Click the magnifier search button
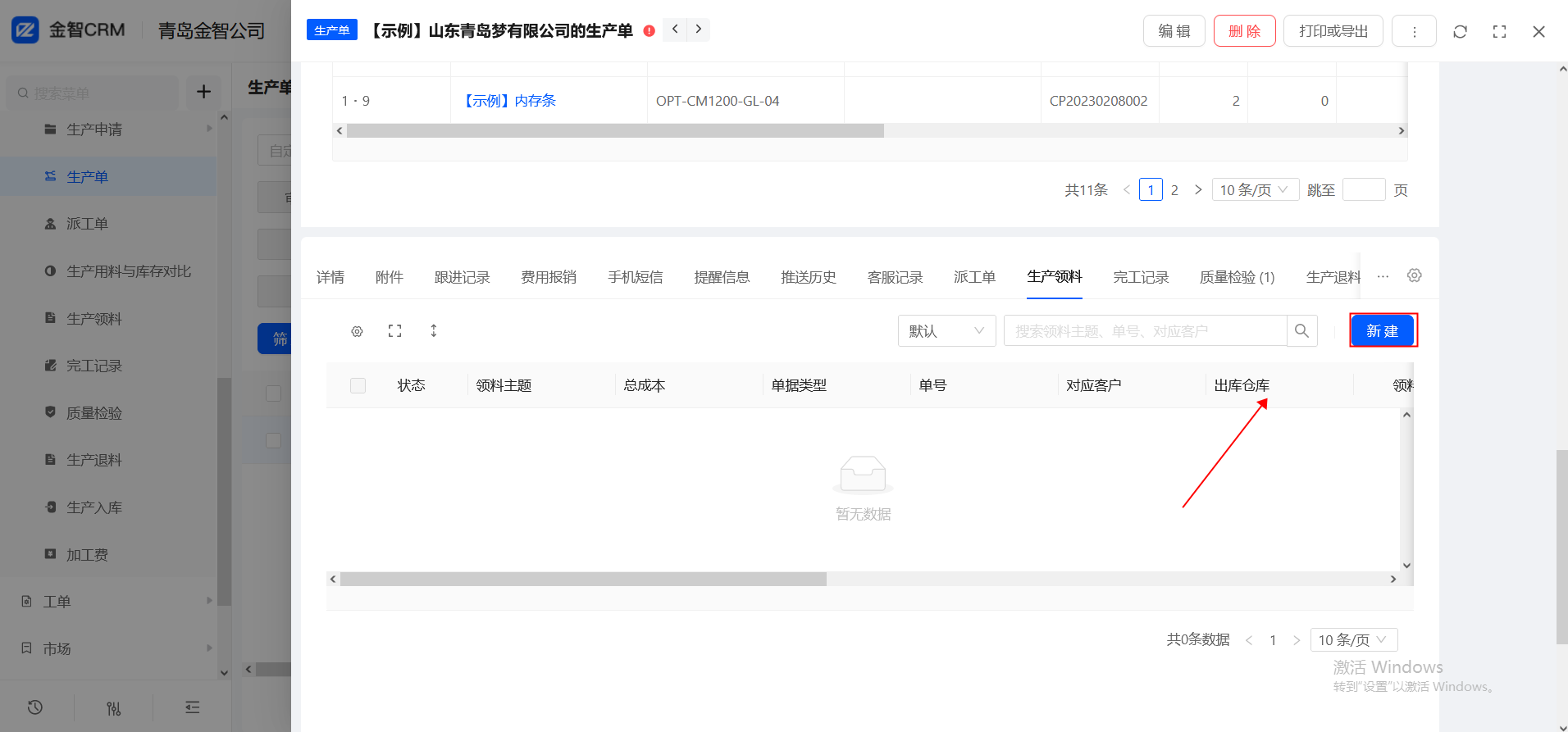This screenshot has width=1568, height=732. pos(1301,331)
